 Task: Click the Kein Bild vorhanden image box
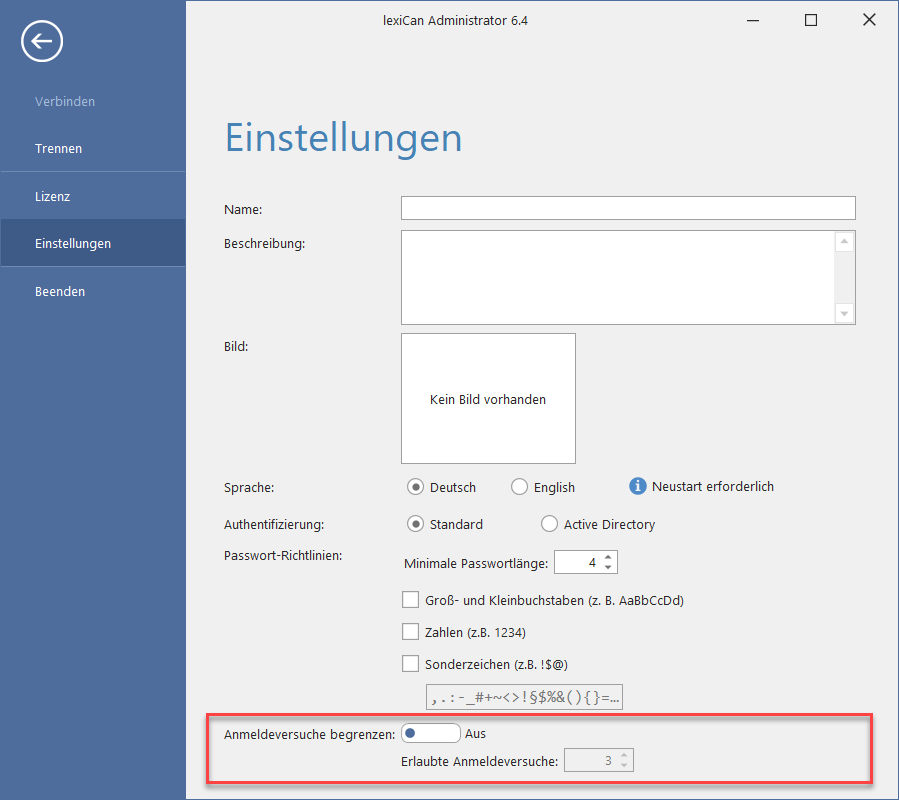click(488, 398)
